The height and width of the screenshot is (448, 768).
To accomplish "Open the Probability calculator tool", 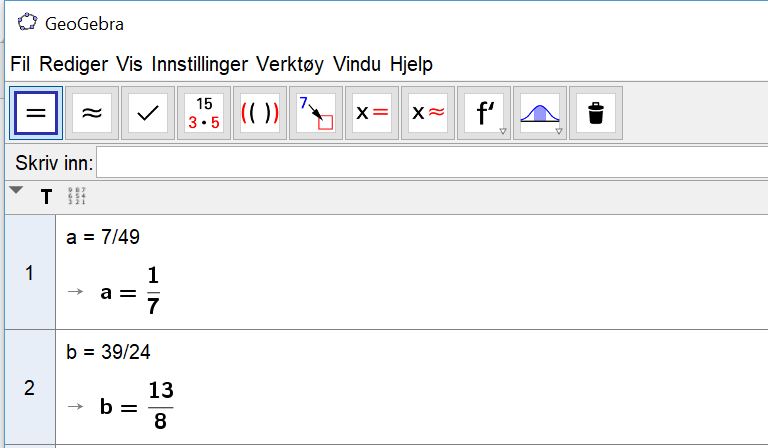I will [x=540, y=113].
